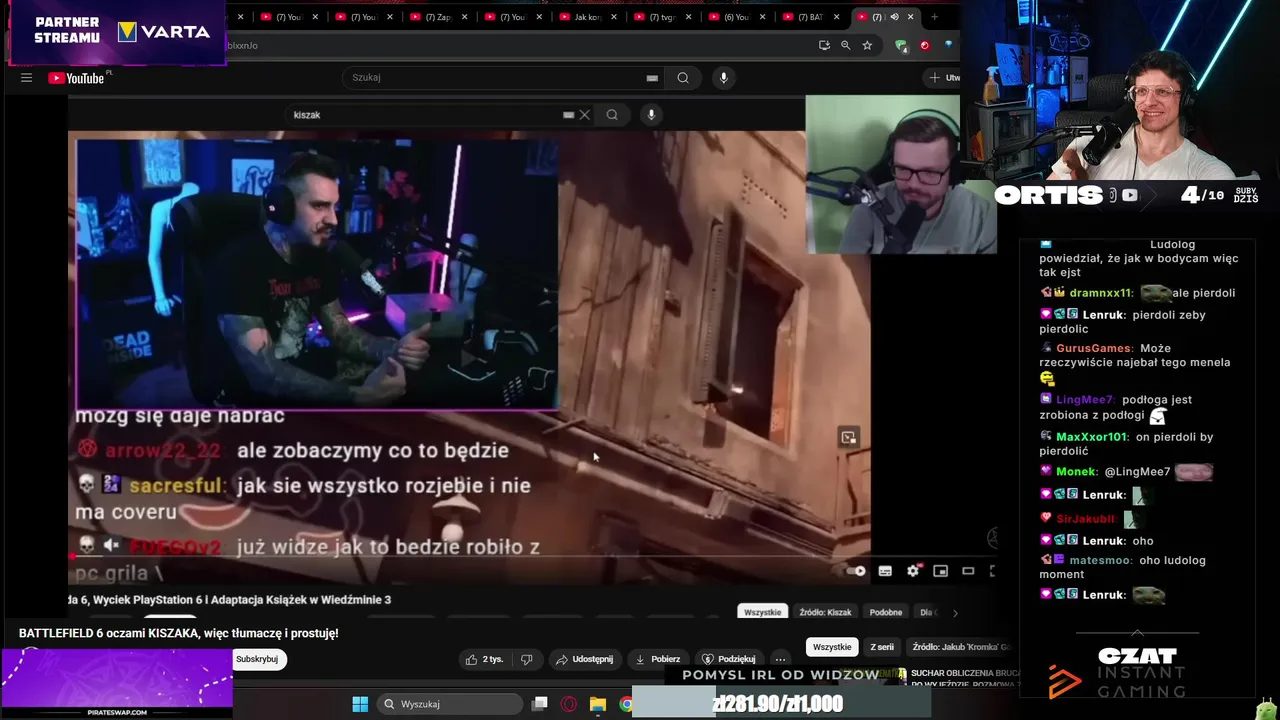Click the Podziękuj thanks button
This screenshot has height=720, width=1280.
click(x=728, y=659)
